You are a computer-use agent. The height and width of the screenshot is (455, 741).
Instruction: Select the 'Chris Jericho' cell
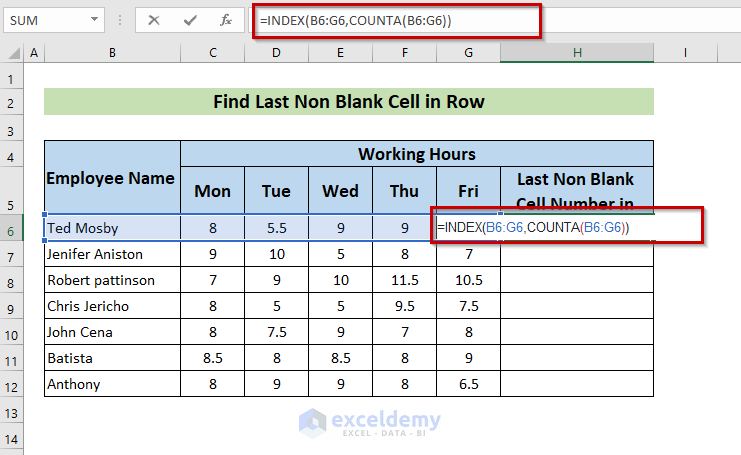point(112,306)
